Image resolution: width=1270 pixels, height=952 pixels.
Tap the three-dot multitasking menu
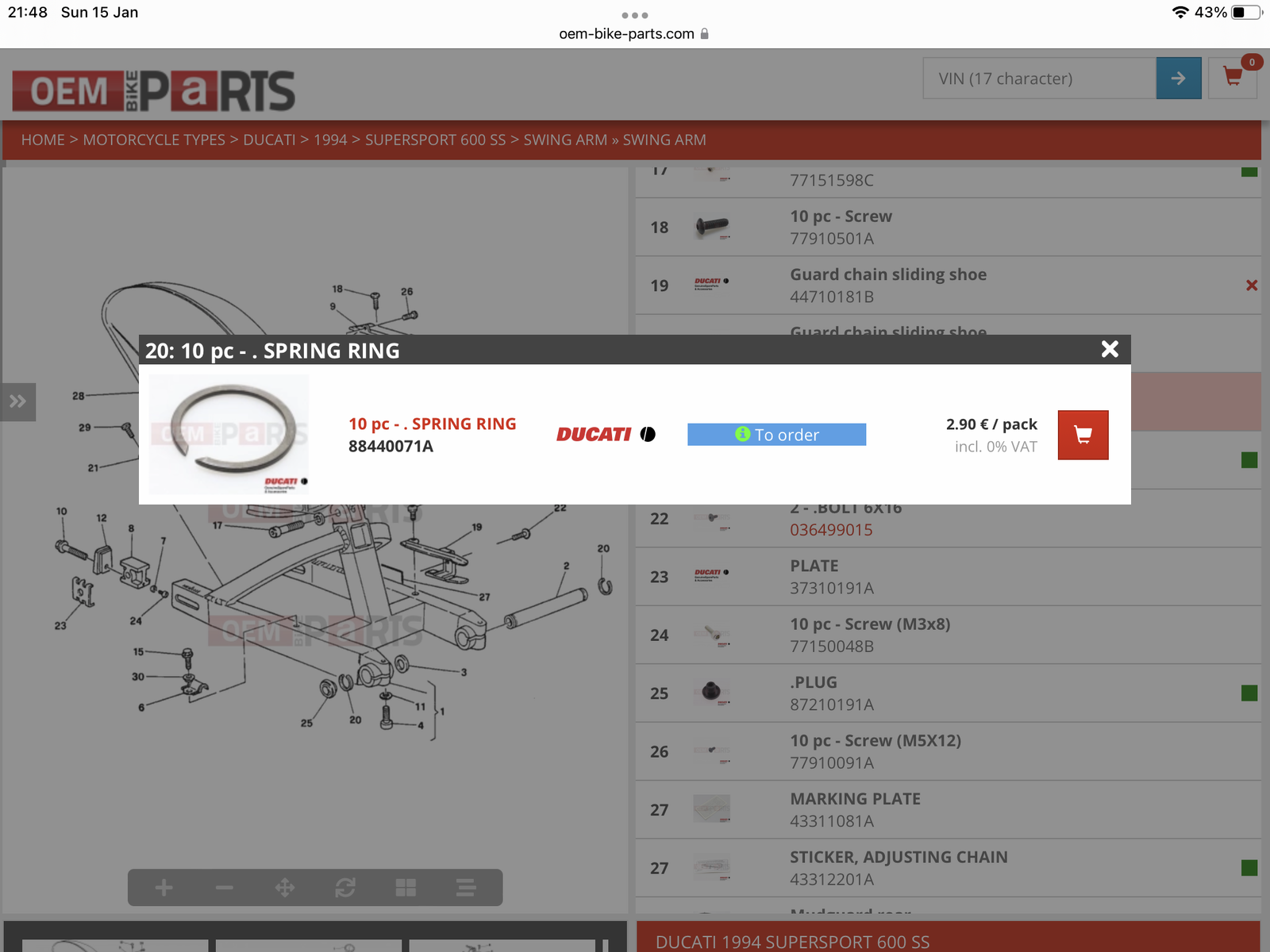pyautogui.click(x=635, y=15)
